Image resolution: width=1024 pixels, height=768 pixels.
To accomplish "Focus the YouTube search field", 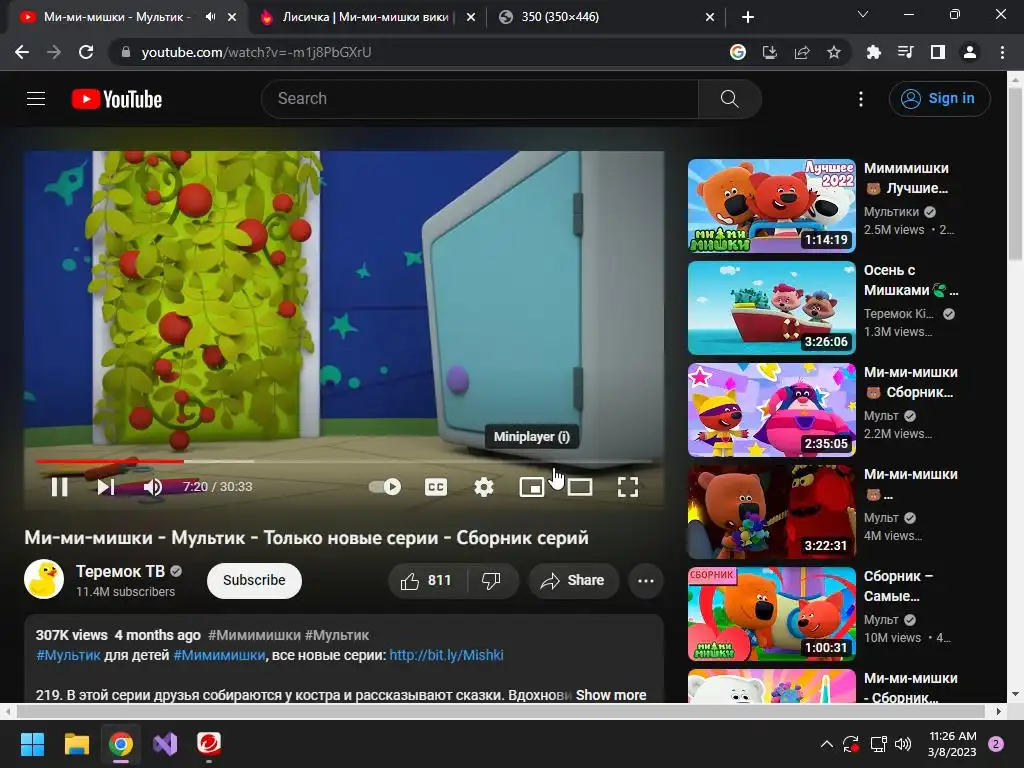I will [479, 99].
